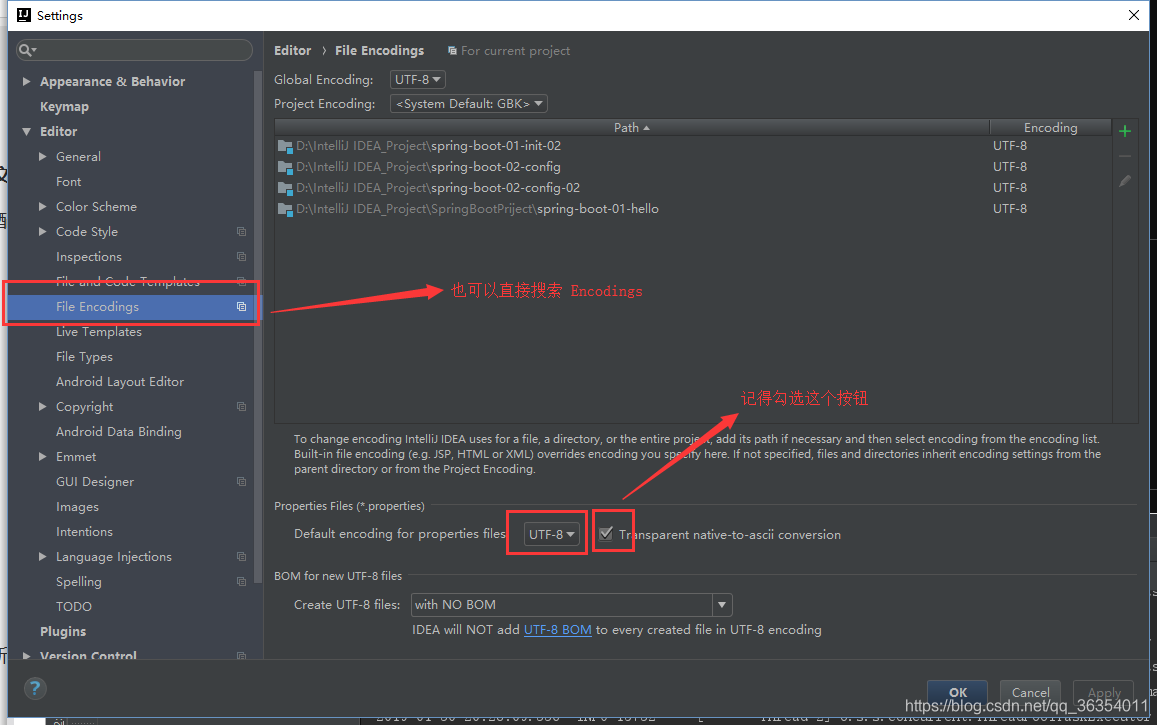Click project-level icon next to Spelling
The image size is (1157, 725).
241,582
